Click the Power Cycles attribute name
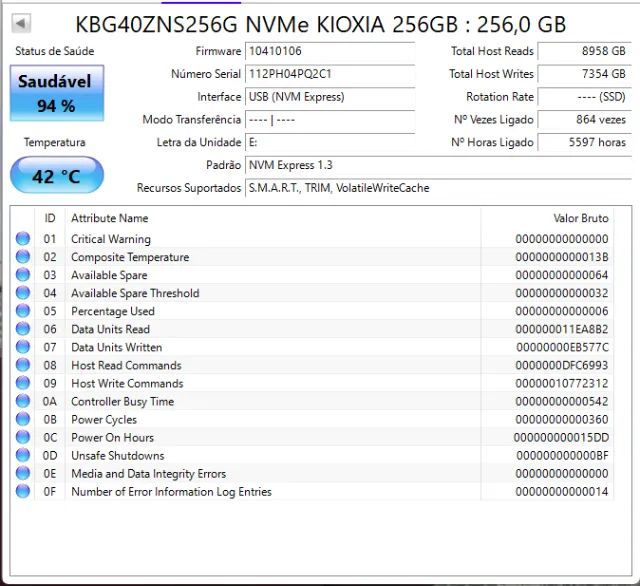Viewport: 640px width, 586px height. point(104,420)
